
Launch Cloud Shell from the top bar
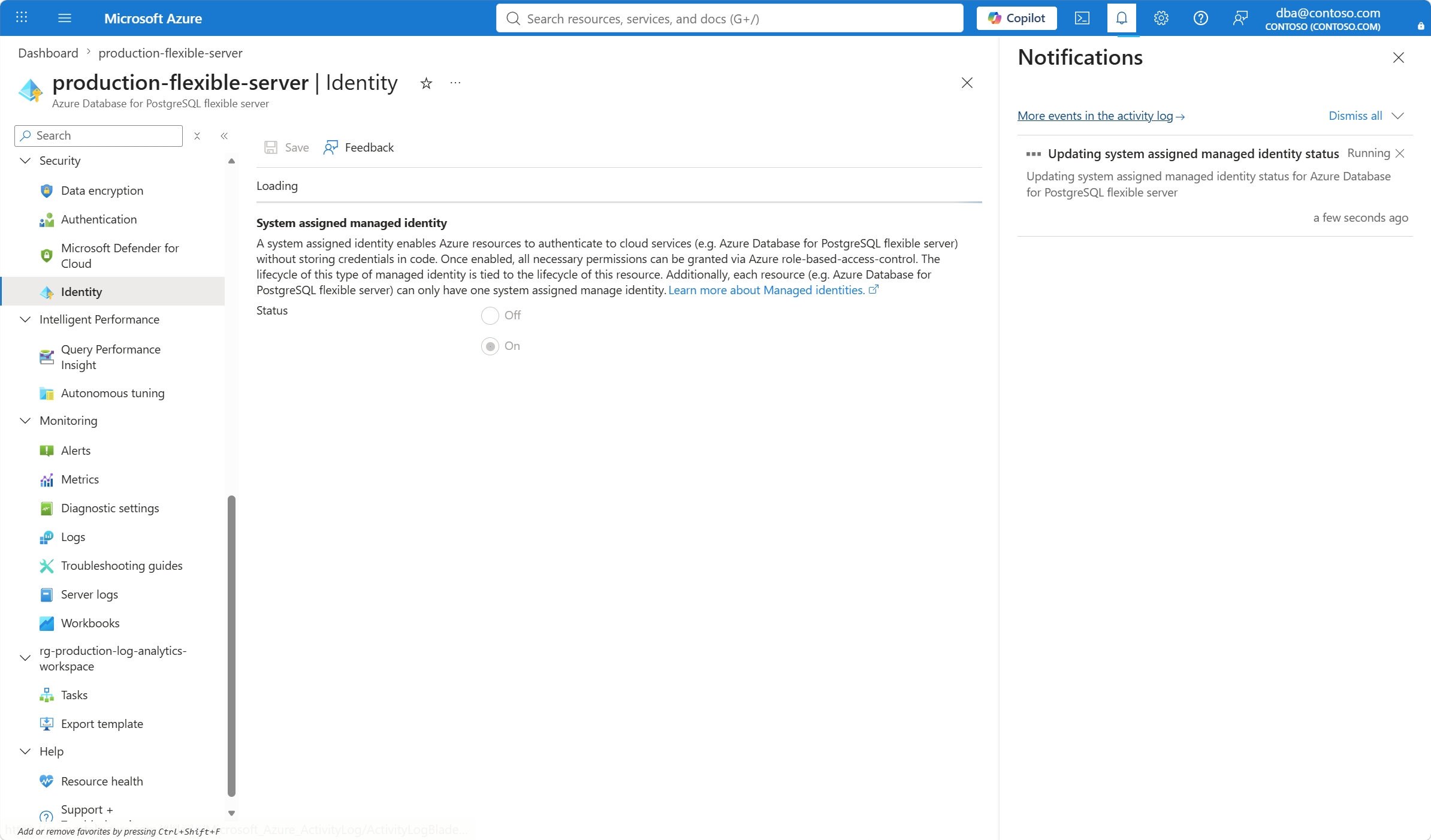(1082, 18)
